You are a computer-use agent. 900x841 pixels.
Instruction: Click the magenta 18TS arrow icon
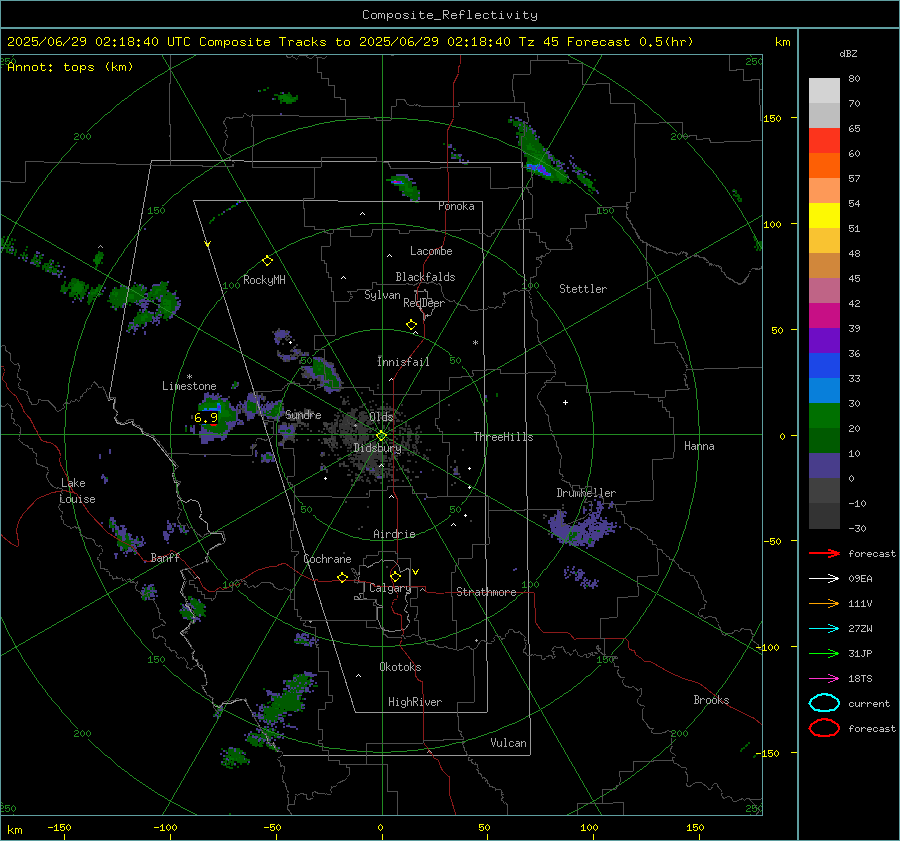(824, 679)
